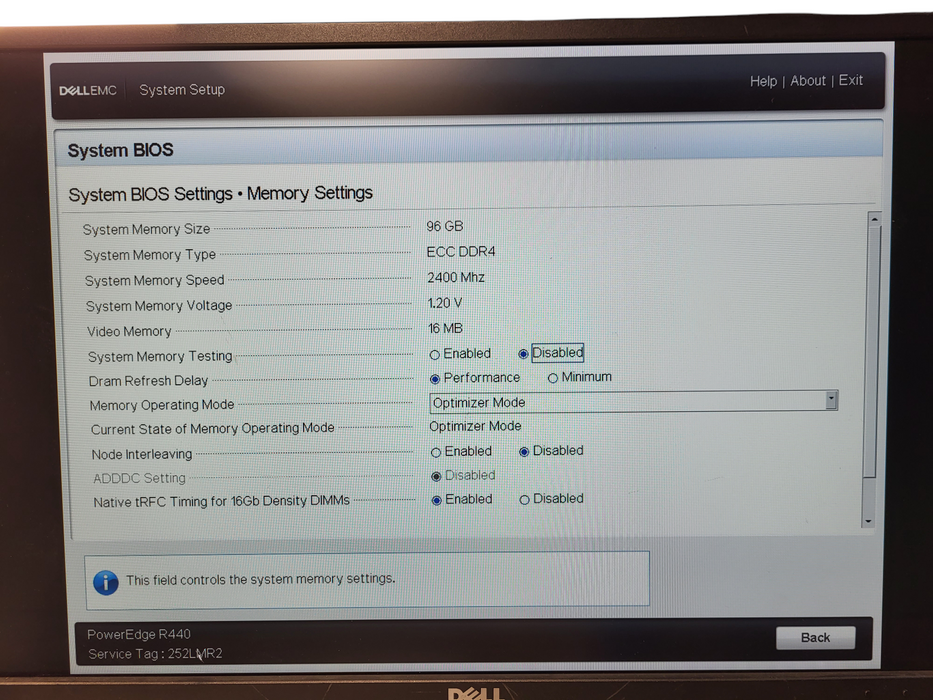Set Dram Refresh Delay to Minimum
The width and height of the screenshot is (933, 700).
coord(553,378)
